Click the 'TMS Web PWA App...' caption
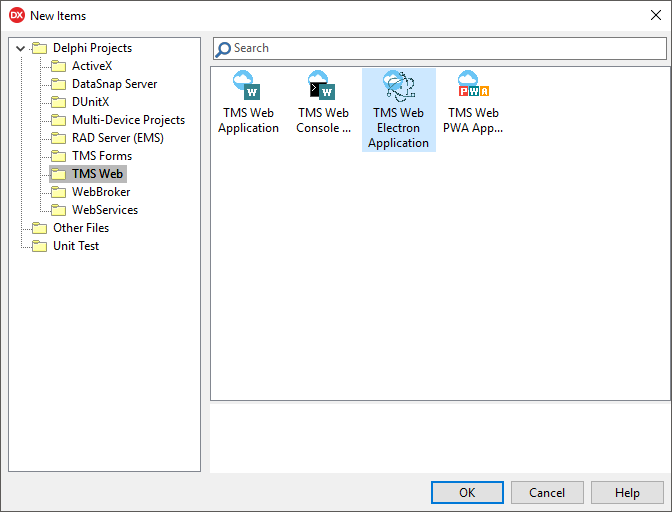The height and width of the screenshot is (512, 672). [473, 120]
